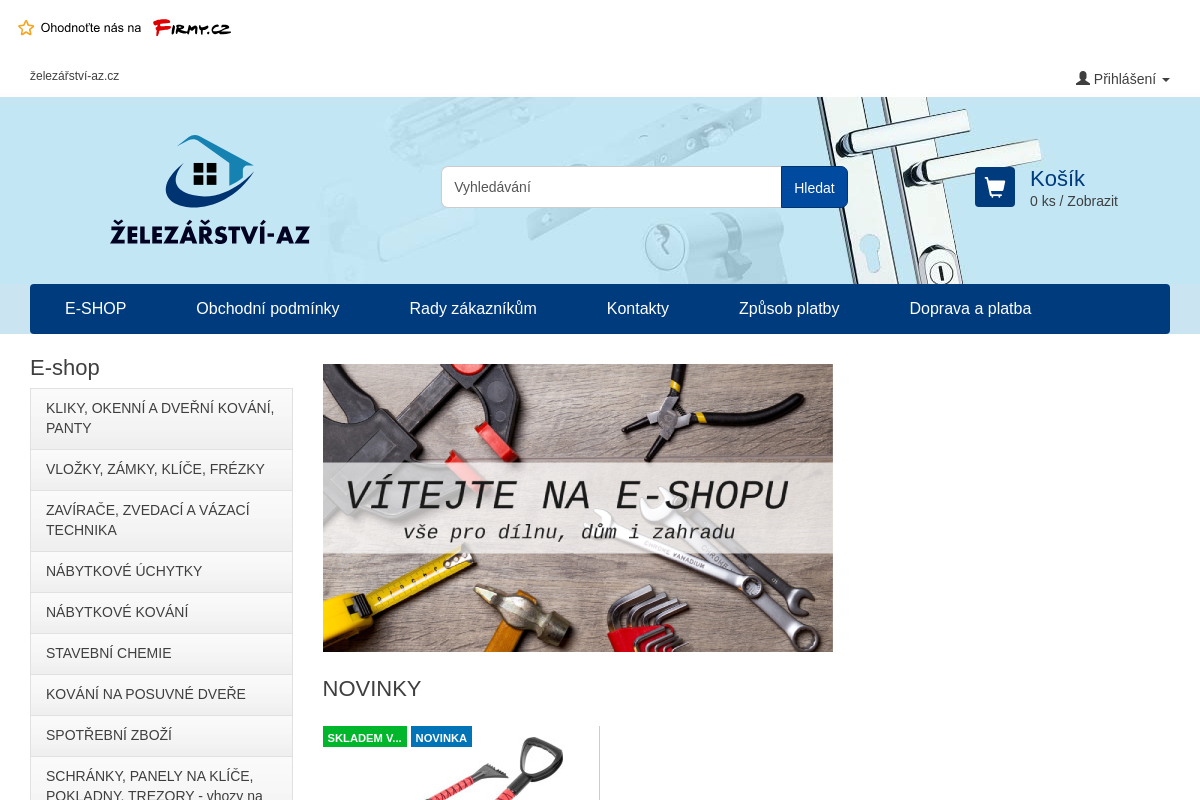The height and width of the screenshot is (800, 1200).
Task: Select Doprava a platba in navigation
Action: tap(970, 309)
